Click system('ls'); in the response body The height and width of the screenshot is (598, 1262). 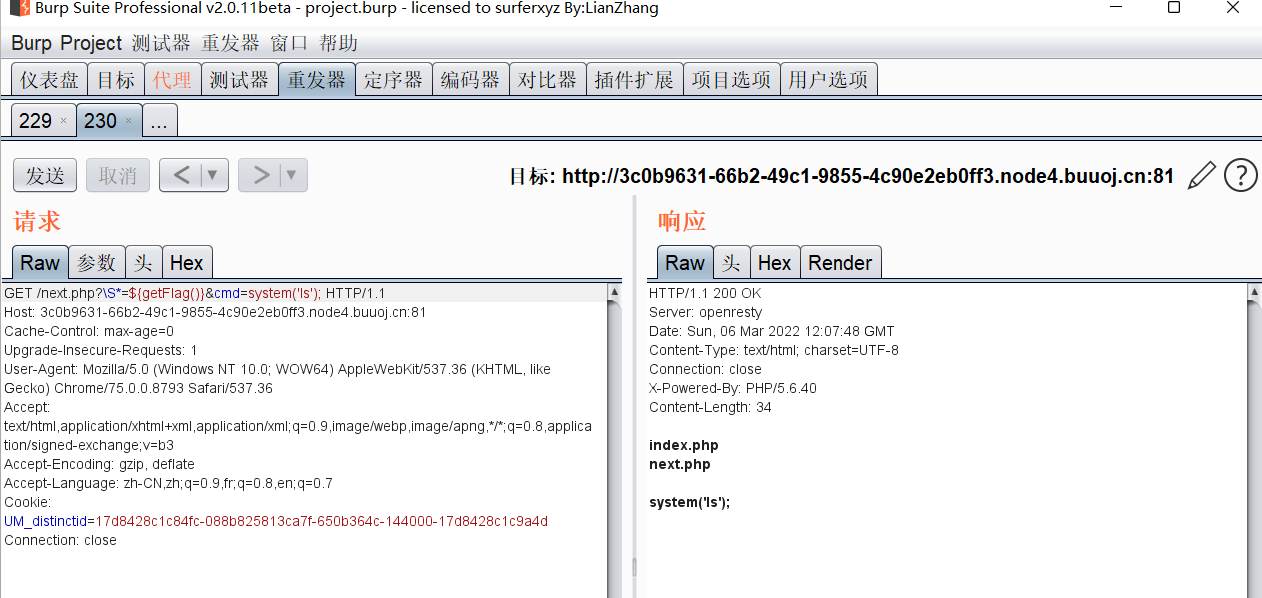pyautogui.click(x=690, y=502)
